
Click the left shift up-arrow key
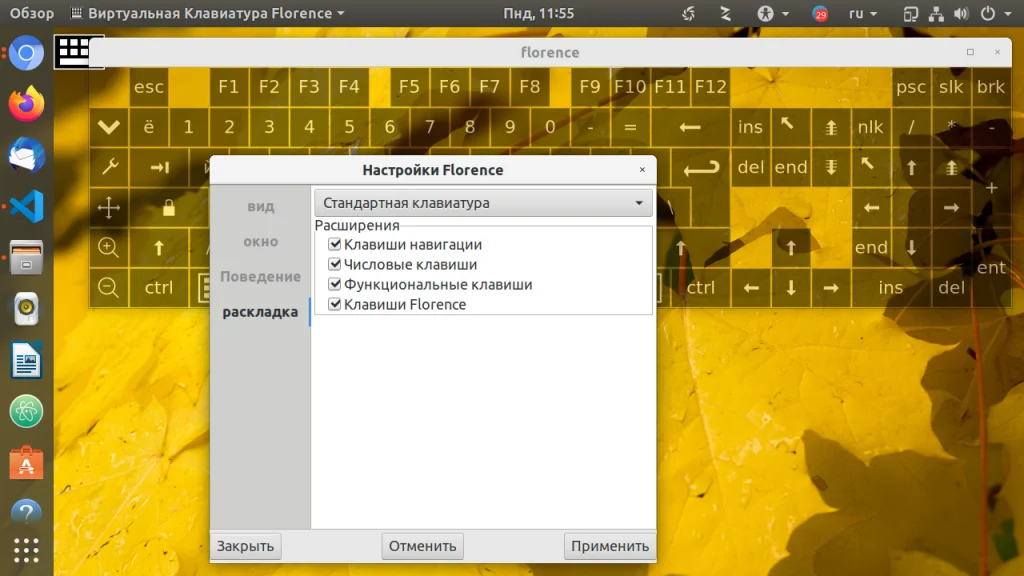coord(159,248)
